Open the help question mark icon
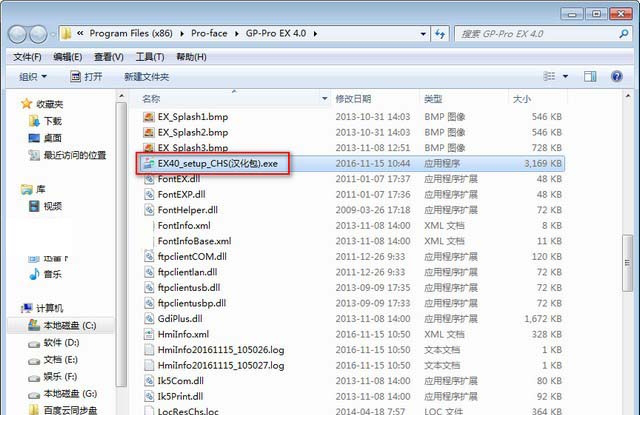The width and height of the screenshot is (640, 431). [616, 76]
